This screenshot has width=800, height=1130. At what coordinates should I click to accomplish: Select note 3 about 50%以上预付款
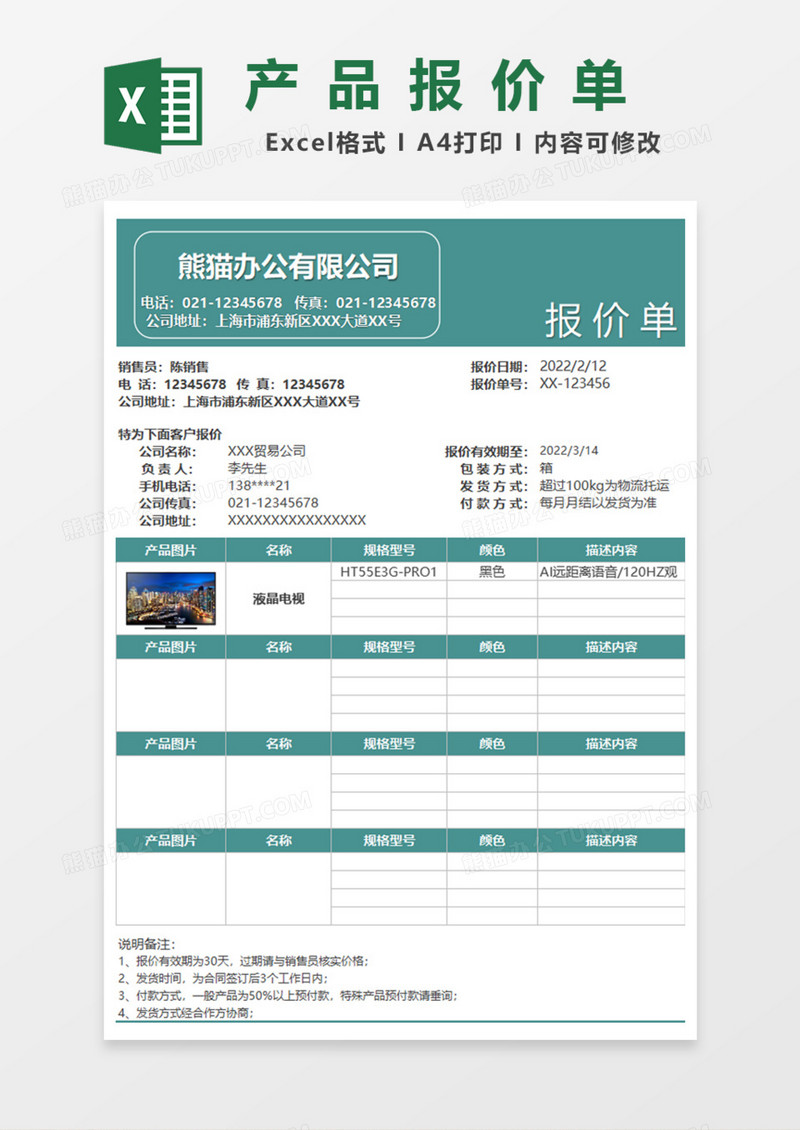(x=288, y=996)
